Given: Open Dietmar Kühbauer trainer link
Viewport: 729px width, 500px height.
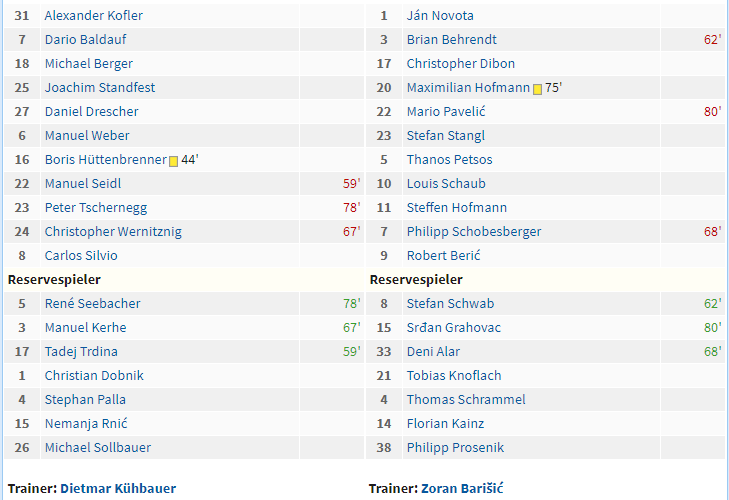Looking at the screenshot, I should [118, 488].
